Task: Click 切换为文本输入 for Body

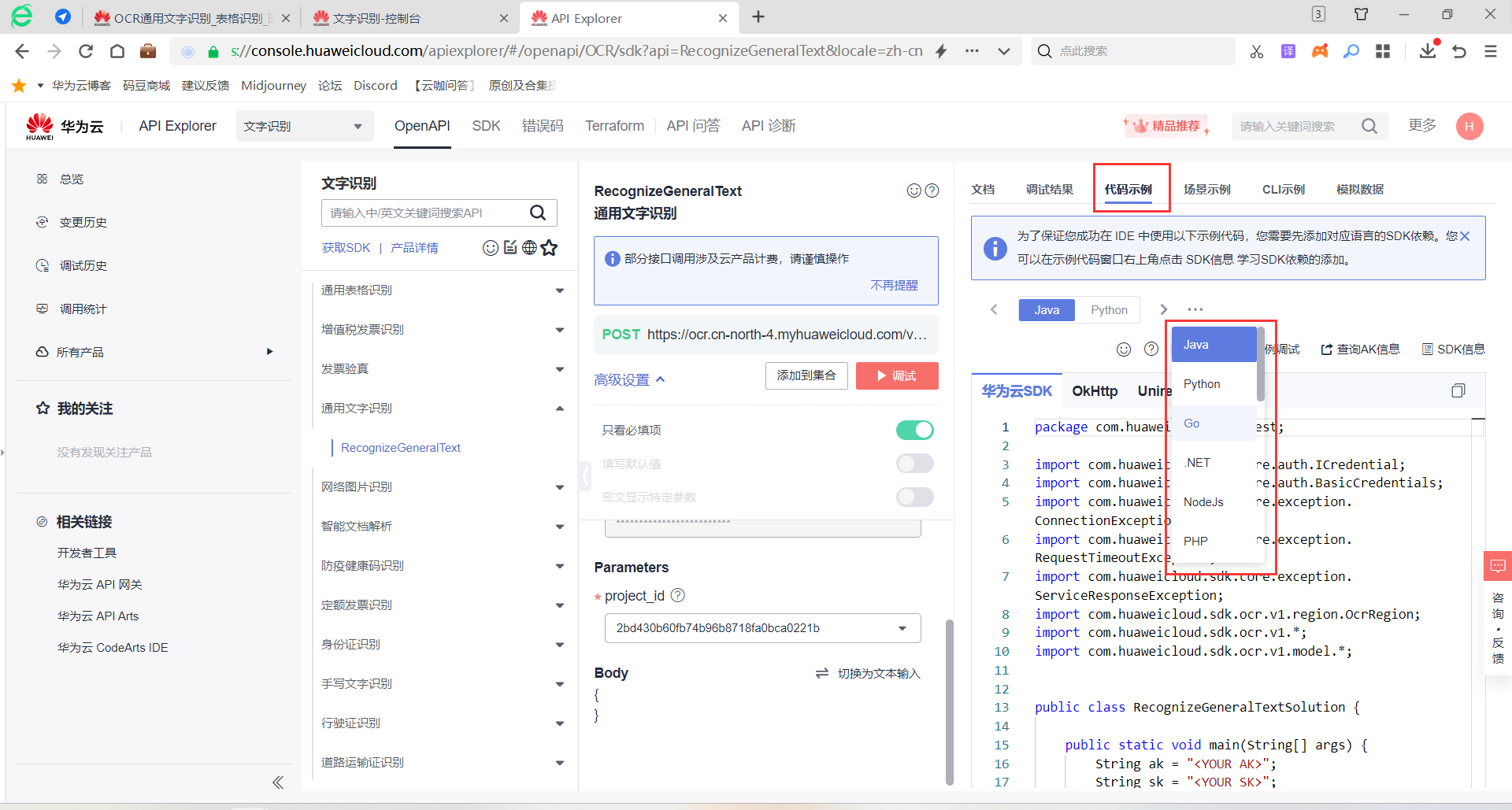Action: coord(868,673)
